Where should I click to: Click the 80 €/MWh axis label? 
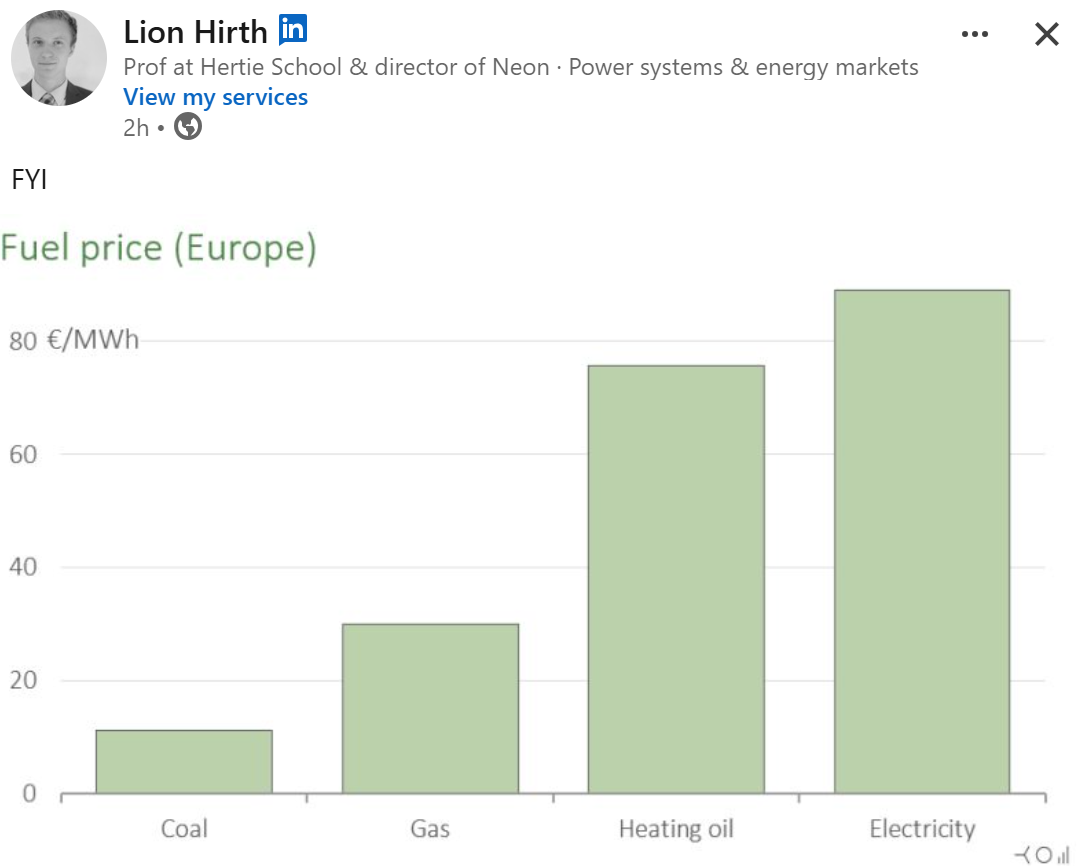tap(74, 340)
